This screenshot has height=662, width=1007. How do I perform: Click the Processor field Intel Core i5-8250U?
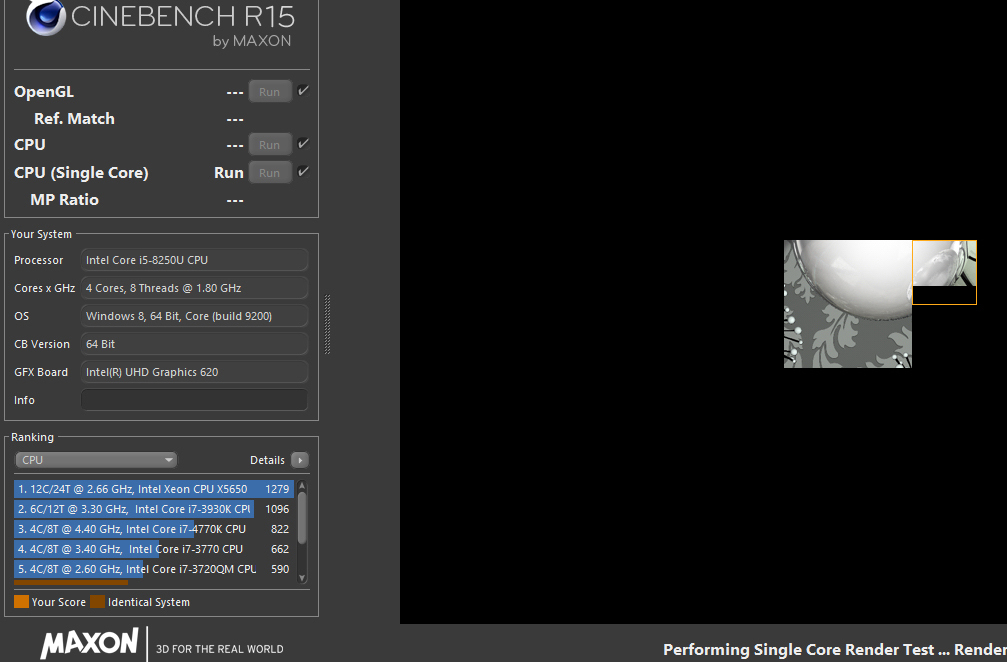194,259
